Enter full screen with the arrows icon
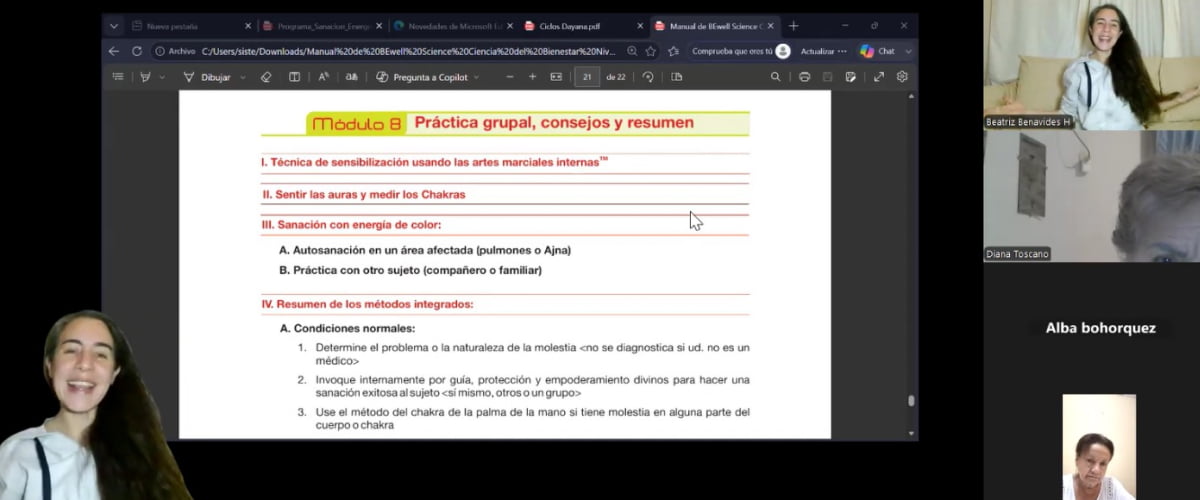Image resolution: width=1200 pixels, height=500 pixels. 879,77
